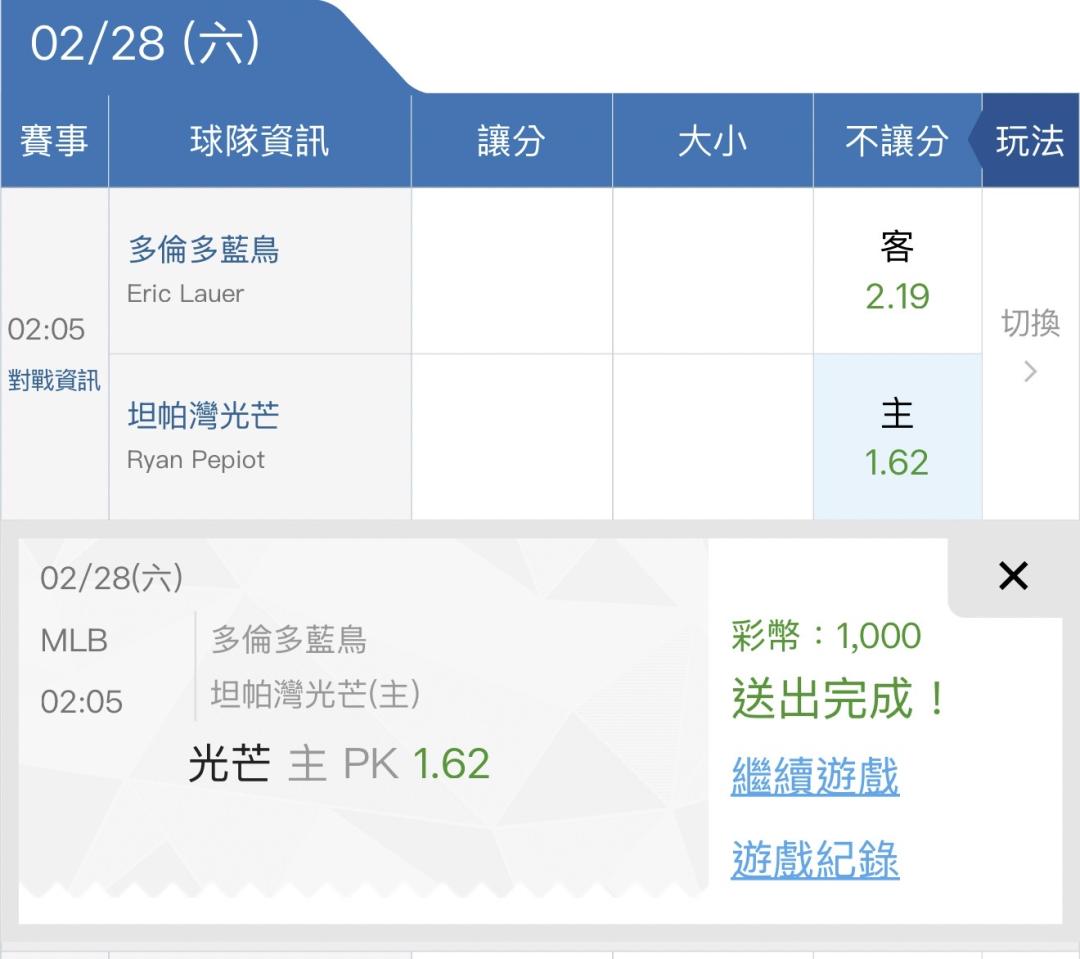Select the away 客 2.19 odds cell
Image resolution: width=1080 pixels, height=959 pixels.
click(897, 272)
